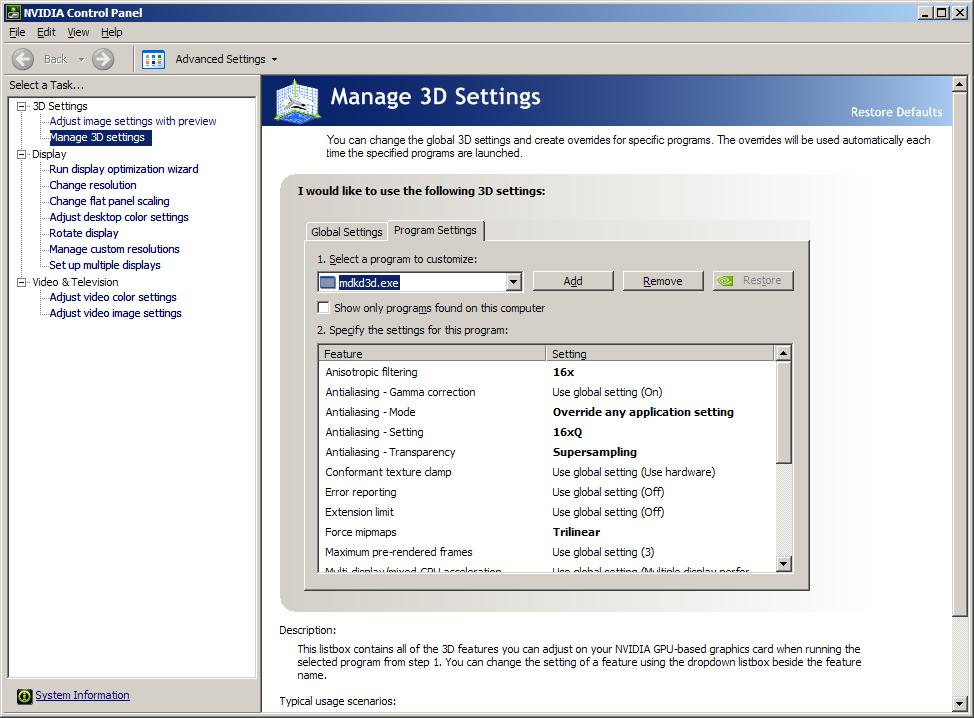The width and height of the screenshot is (974, 718).
Task: Select the Error reporting row
Action: click(x=548, y=492)
